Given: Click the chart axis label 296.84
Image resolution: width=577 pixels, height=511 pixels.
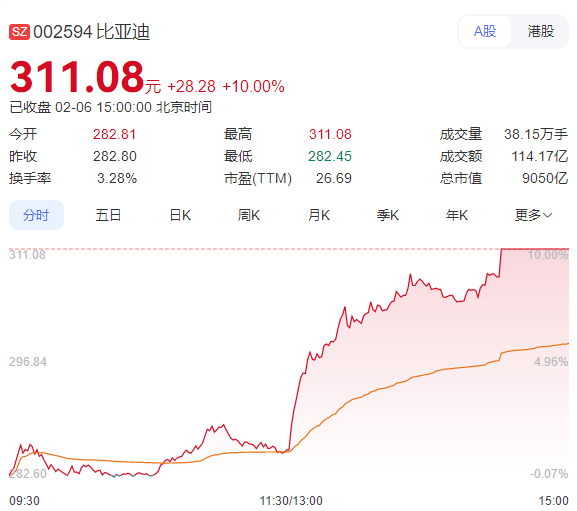Looking at the screenshot, I should point(28,362).
